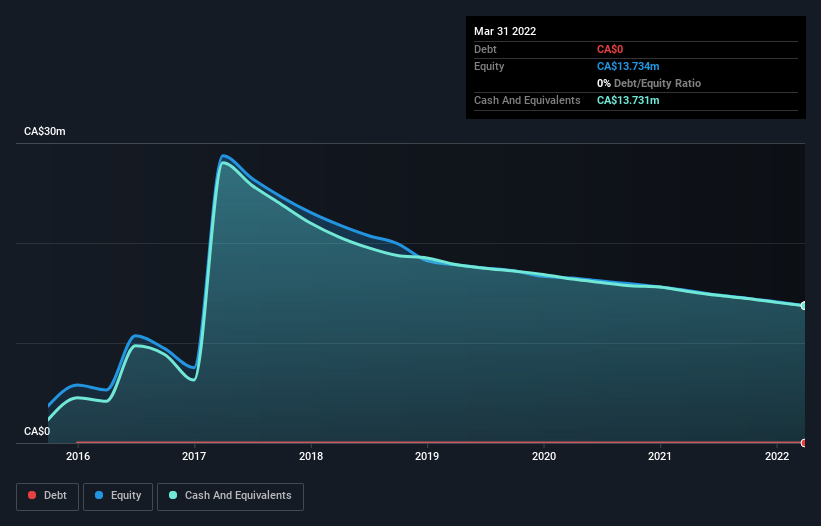This screenshot has width=821, height=526.
Task: Click the Mar 31 2022 tooltip date
Action: (x=505, y=31)
